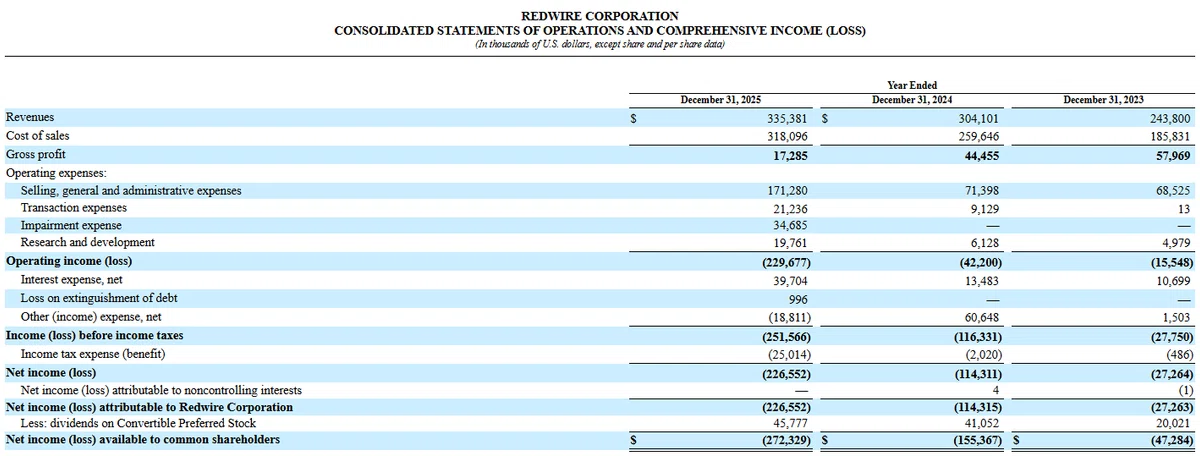Select 'Net income (loss) available to common shareholders'

[143, 440]
